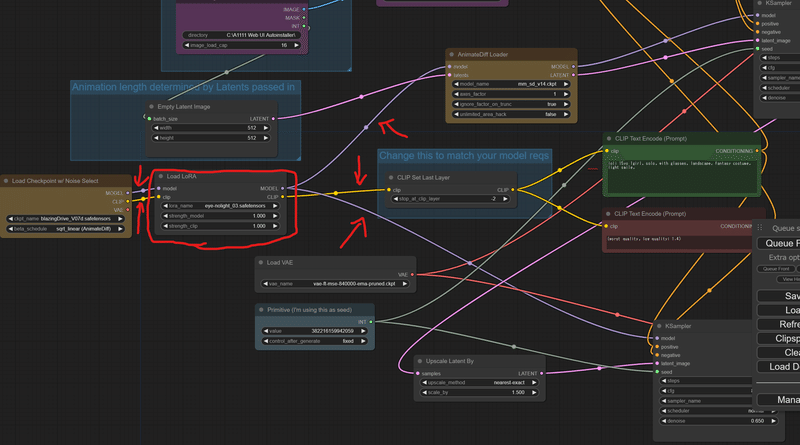The width and height of the screenshot is (800, 445).
Task: Increase image_load_cap with right arrow
Action: pos(296,45)
